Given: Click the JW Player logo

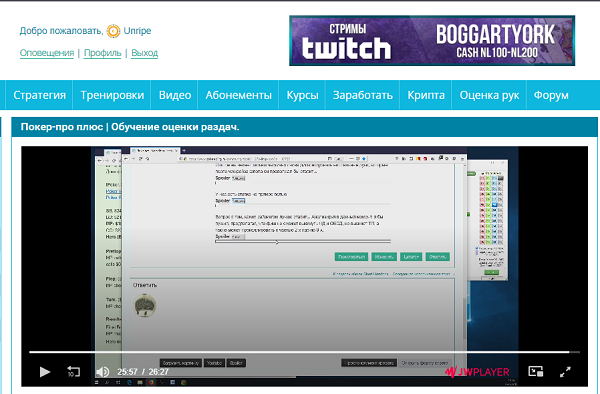Looking at the screenshot, I should pos(477,371).
